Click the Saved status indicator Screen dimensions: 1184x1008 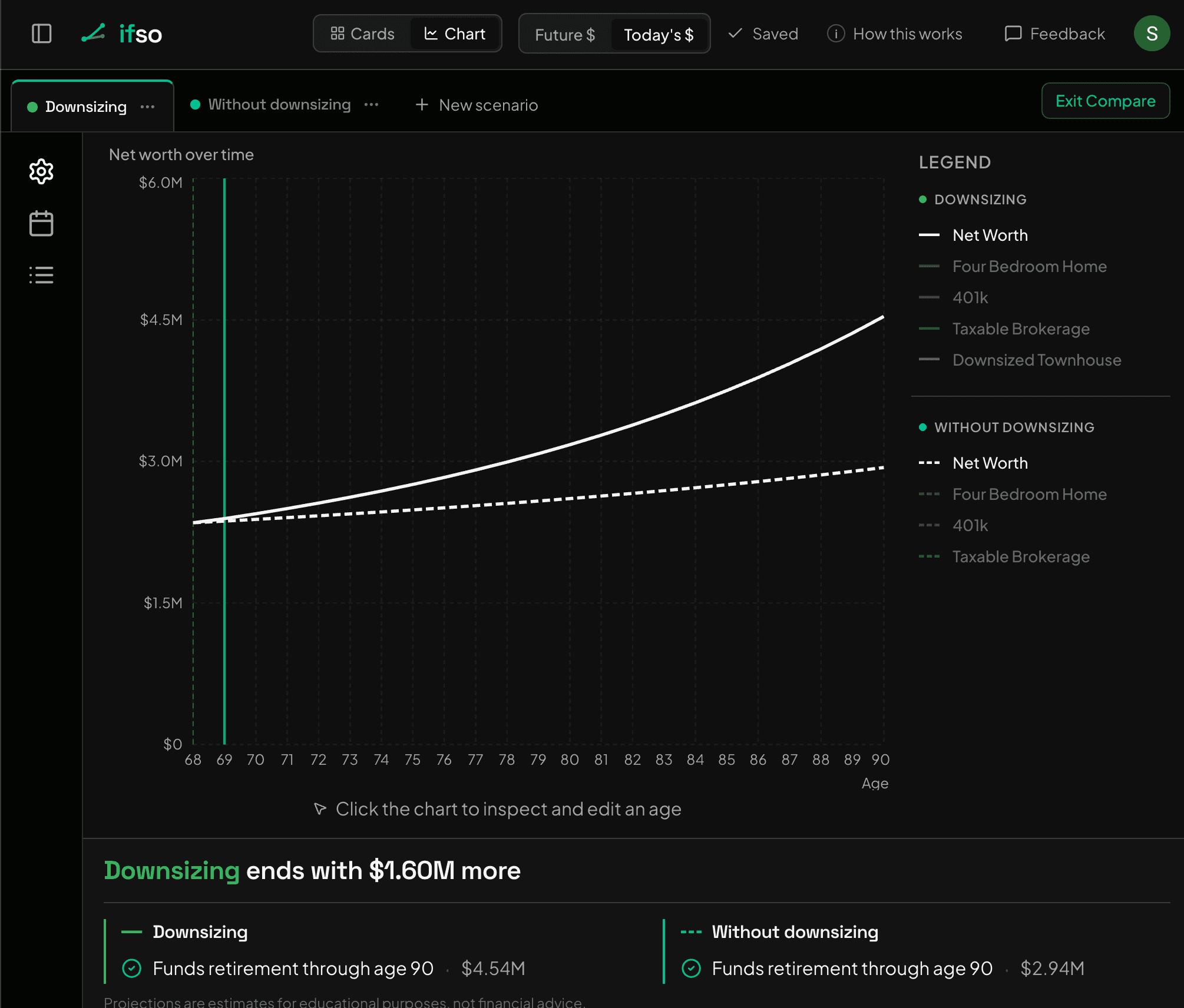(x=763, y=34)
